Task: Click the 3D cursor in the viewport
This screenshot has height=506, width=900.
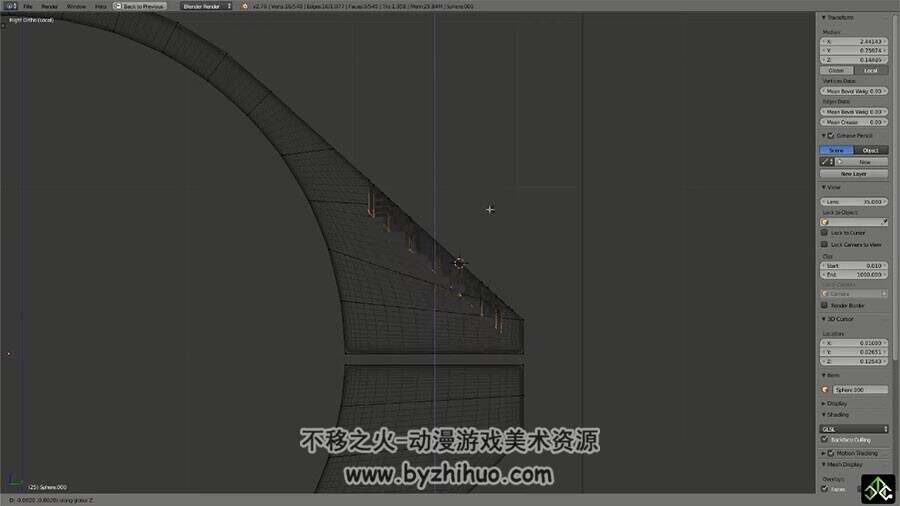Action: 459,263
